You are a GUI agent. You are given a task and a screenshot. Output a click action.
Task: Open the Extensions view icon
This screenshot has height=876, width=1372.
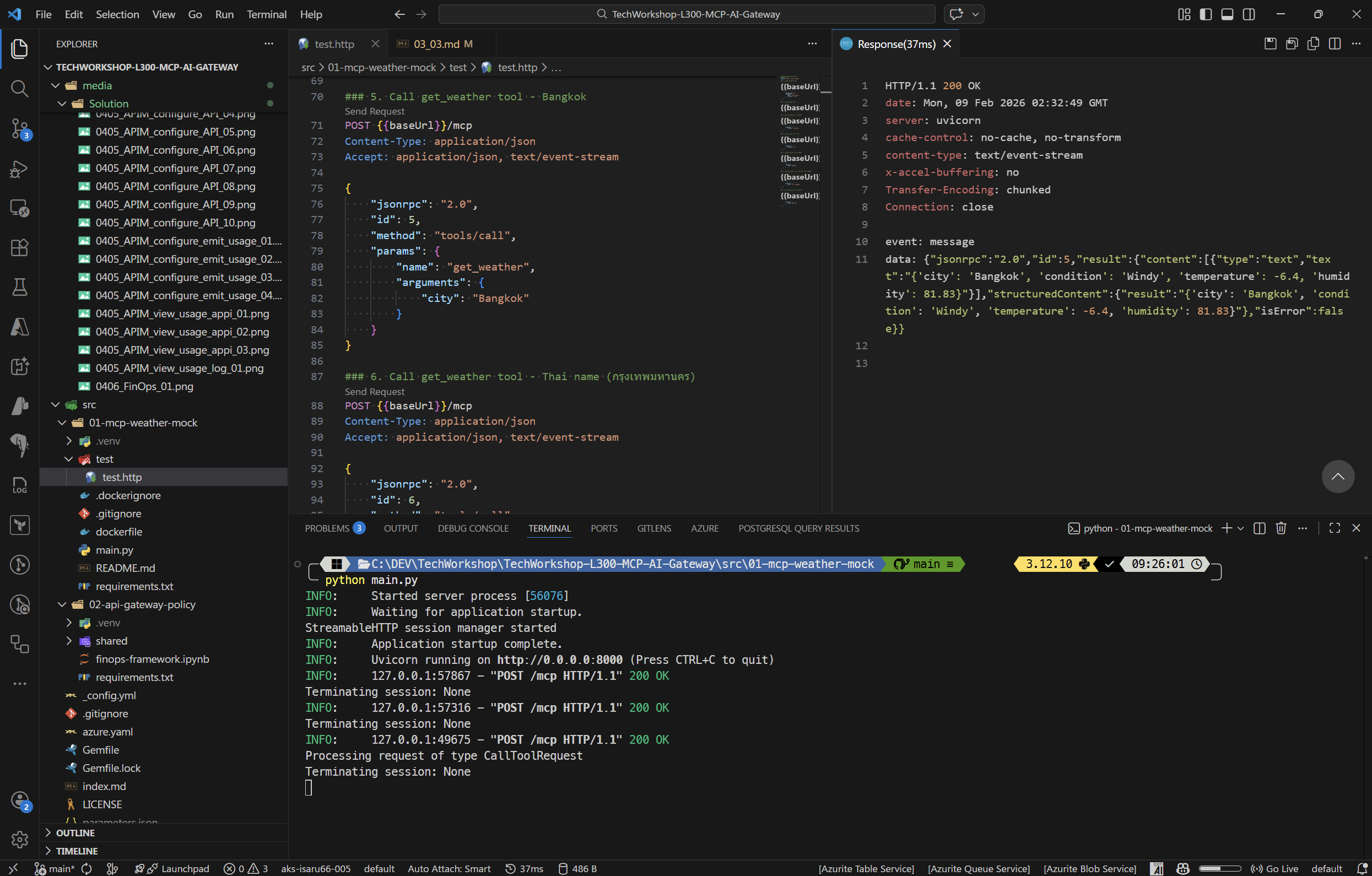pyautogui.click(x=19, y=248)
